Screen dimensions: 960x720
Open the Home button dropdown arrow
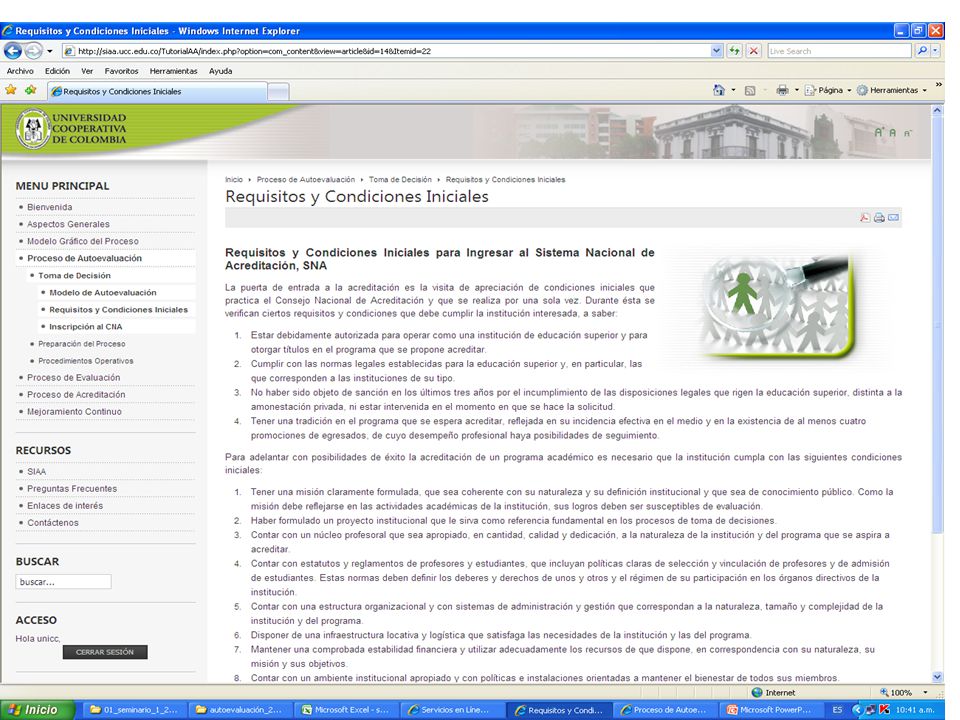(733, 90)
